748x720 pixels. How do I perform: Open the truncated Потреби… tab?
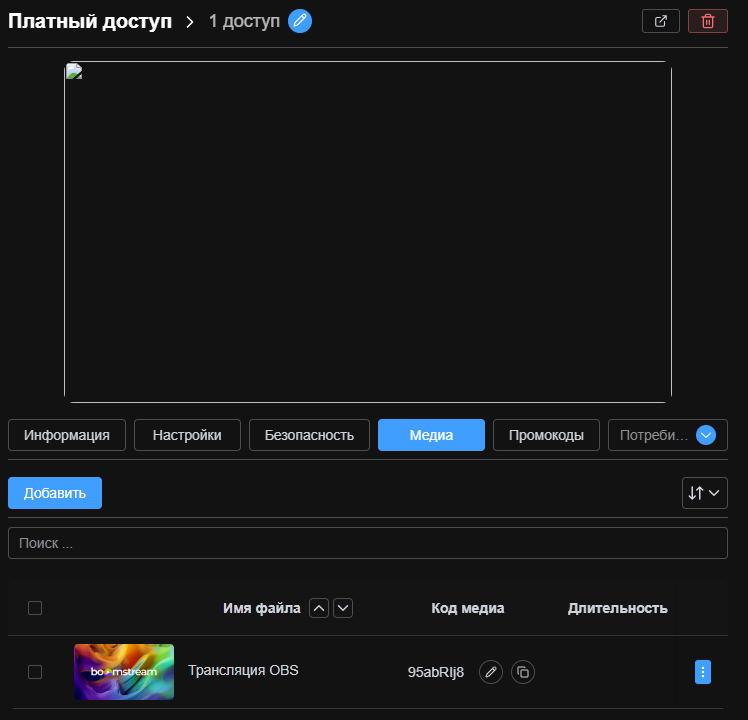[653, 435]
